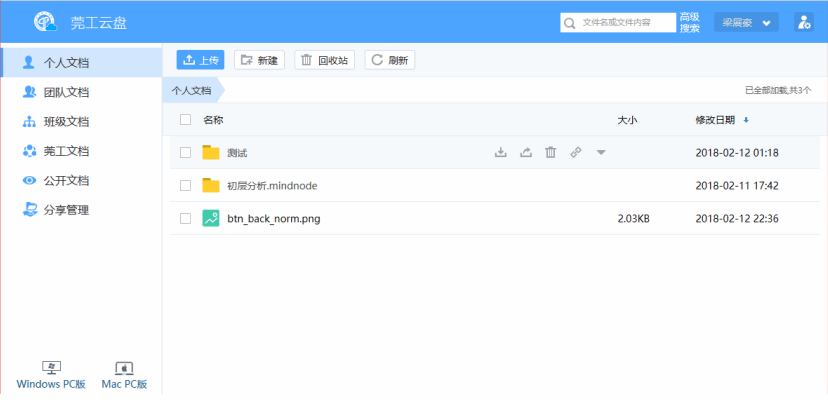Click the search magnifier icon
Viewport: 828px width, 400px height.
tap(569, 23)
